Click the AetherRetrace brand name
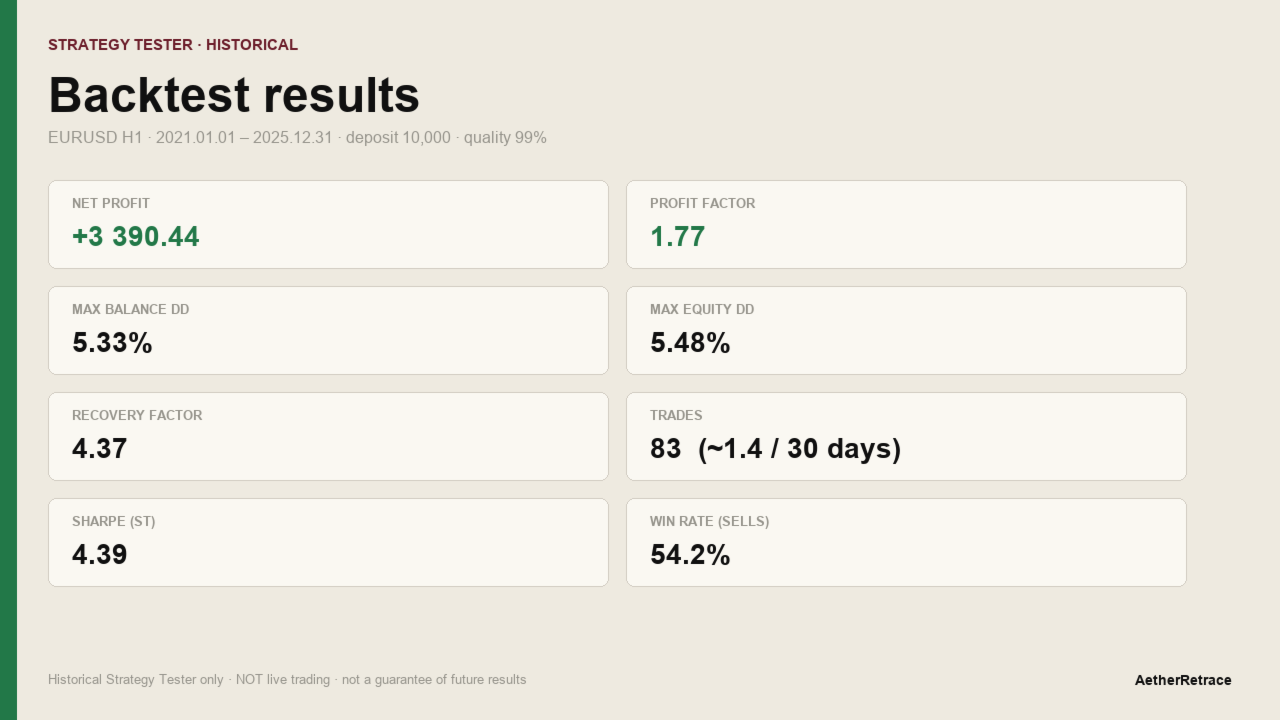 (1183, 680)
